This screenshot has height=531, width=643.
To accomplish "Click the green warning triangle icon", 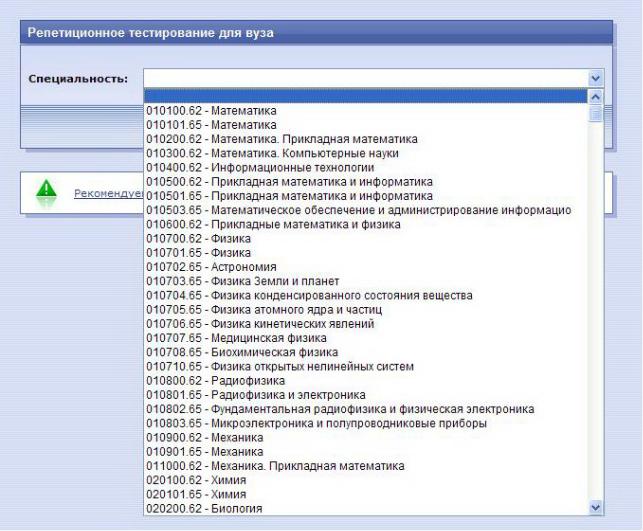I will [x=46, y=189].
